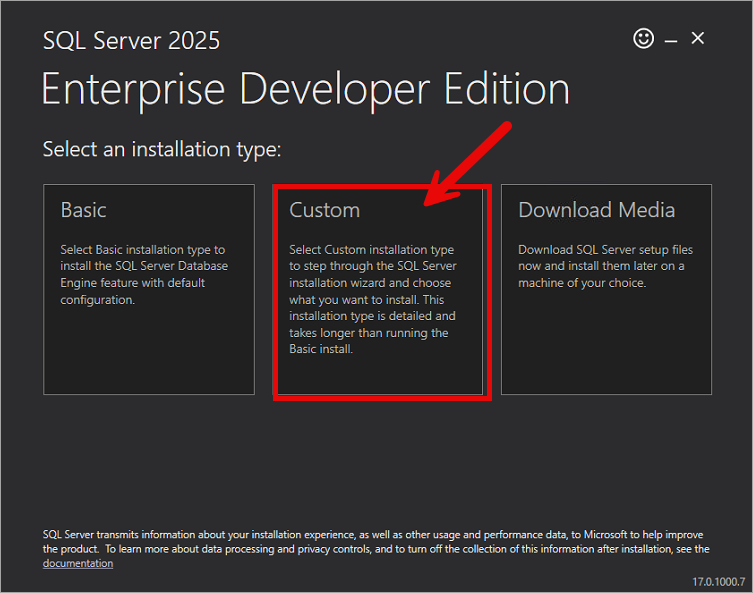Click the "Download Media" tile heading
The image size is (753, 593).
596,210
